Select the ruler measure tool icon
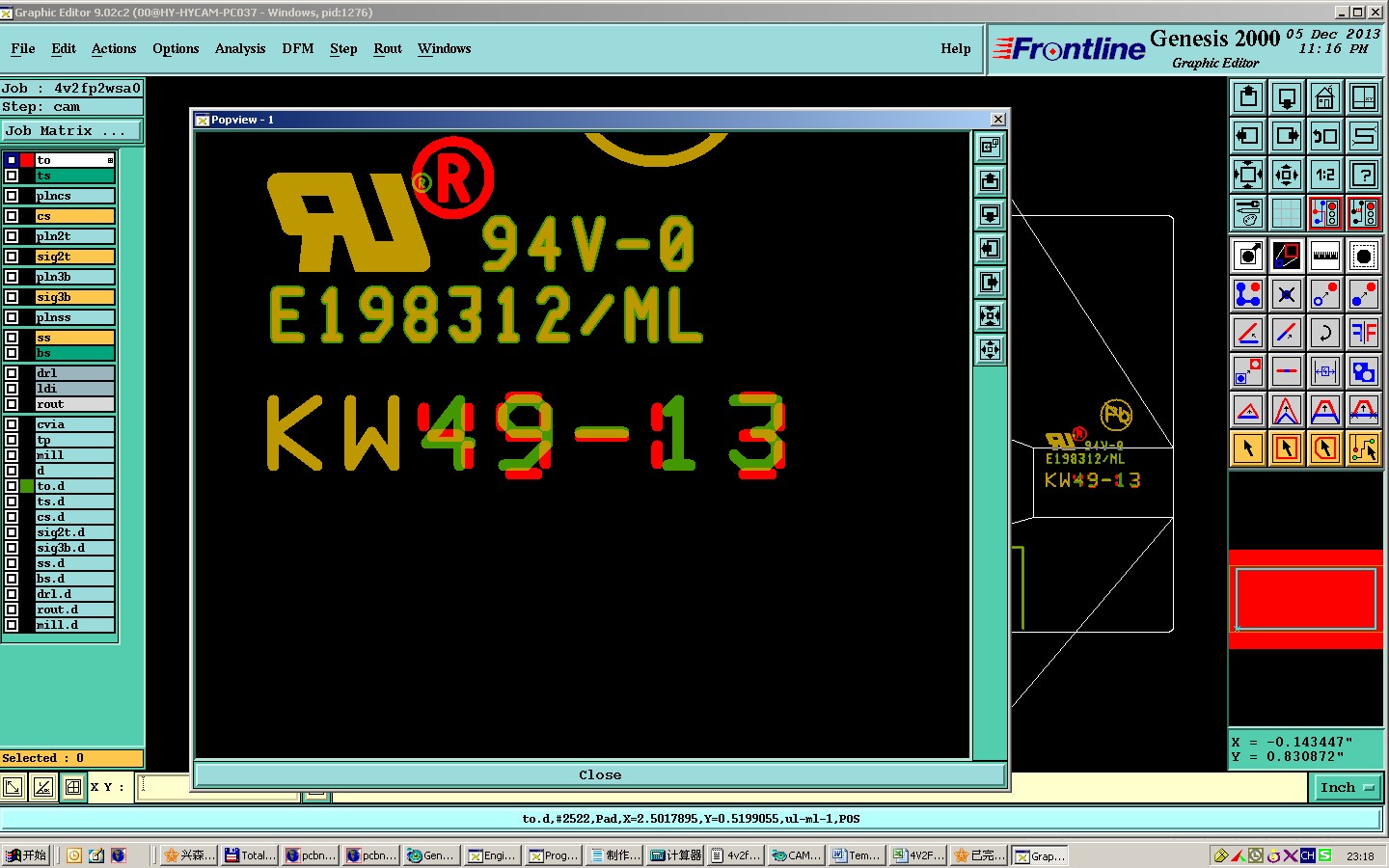This screenshot has height=868, width=1389. 1325,256
